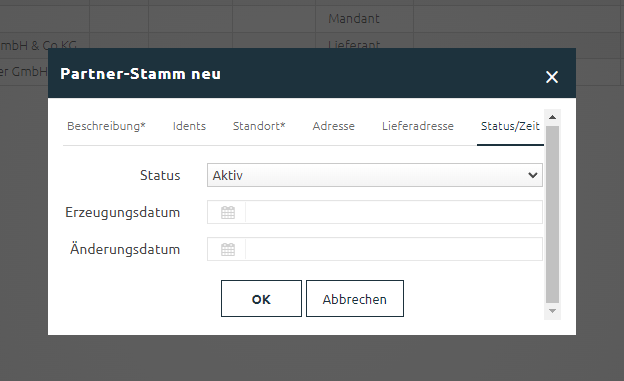Select the Status/Zeit tab
The width and height of the screenshot is (624, 381).
pos(510,126)
